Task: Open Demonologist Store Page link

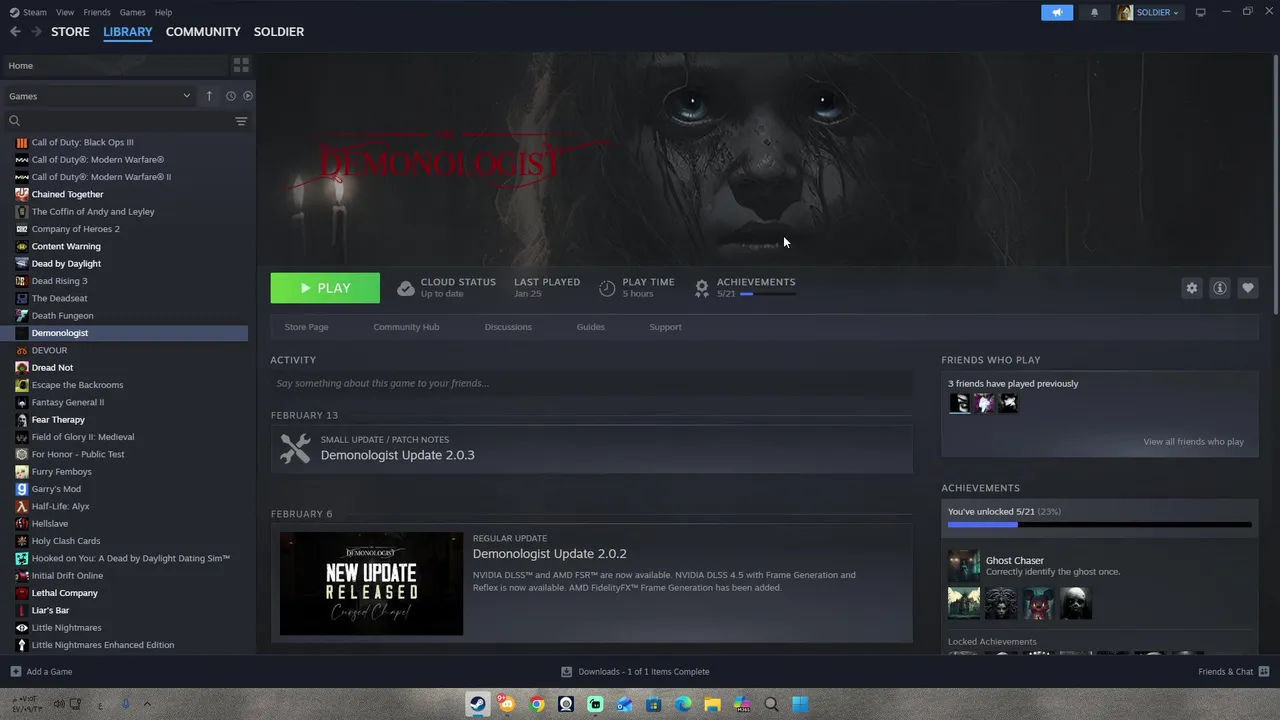Action: click(x=306, y=327)
